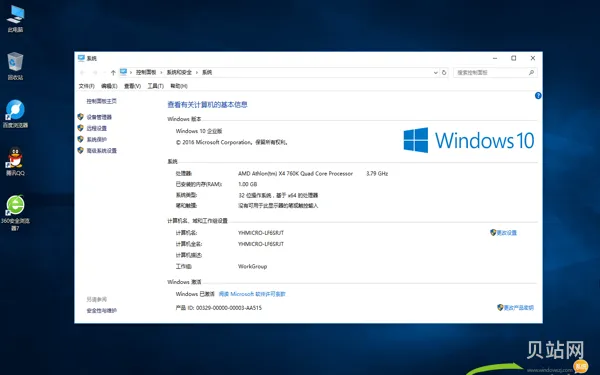The image size is (600, 375).
Task: Click the 32 位操作系统 system type value
Action: pos(278,195)
